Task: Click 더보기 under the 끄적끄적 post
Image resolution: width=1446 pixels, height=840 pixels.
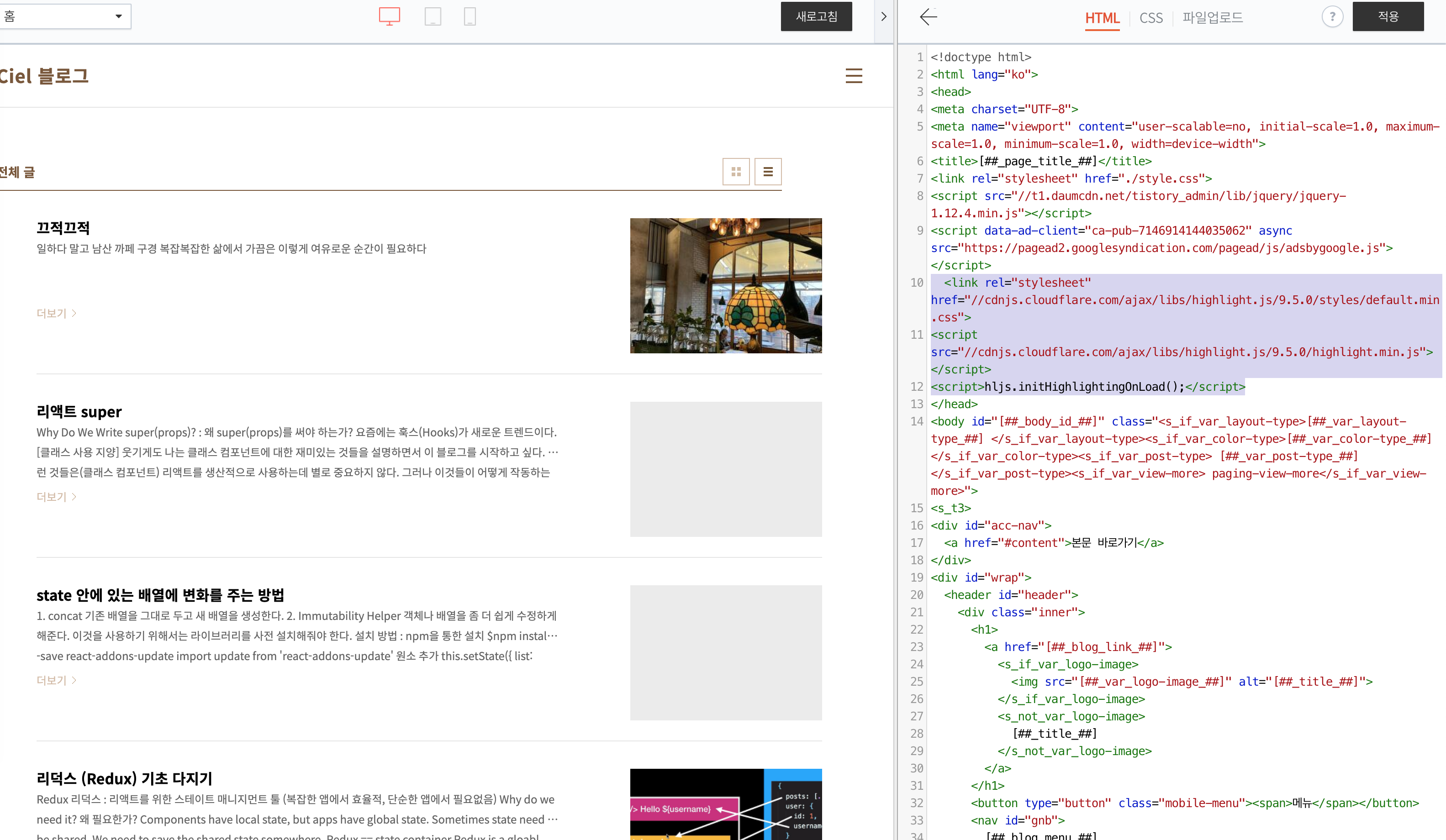Action: 56,313
